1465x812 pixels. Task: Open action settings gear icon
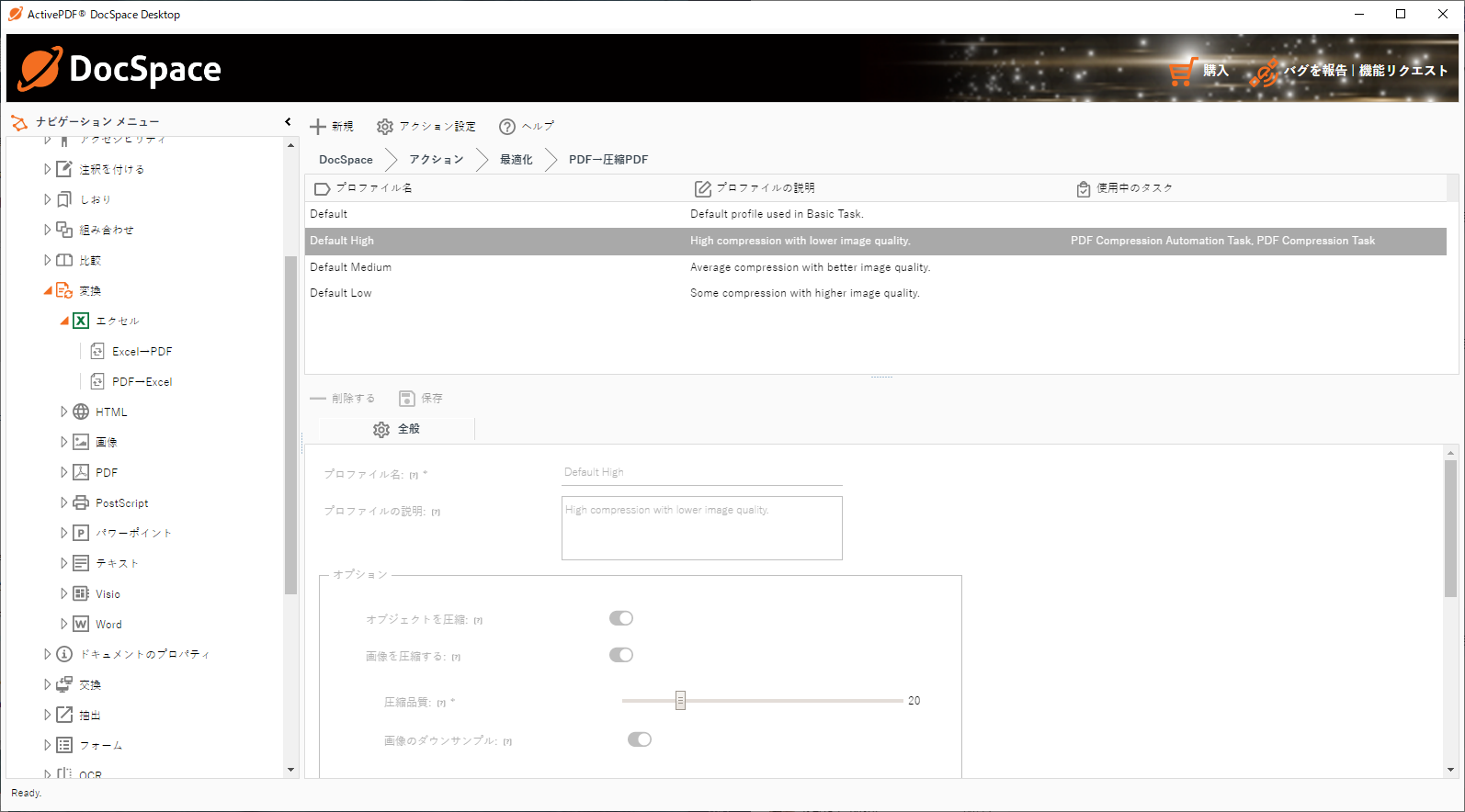(385, 127)
